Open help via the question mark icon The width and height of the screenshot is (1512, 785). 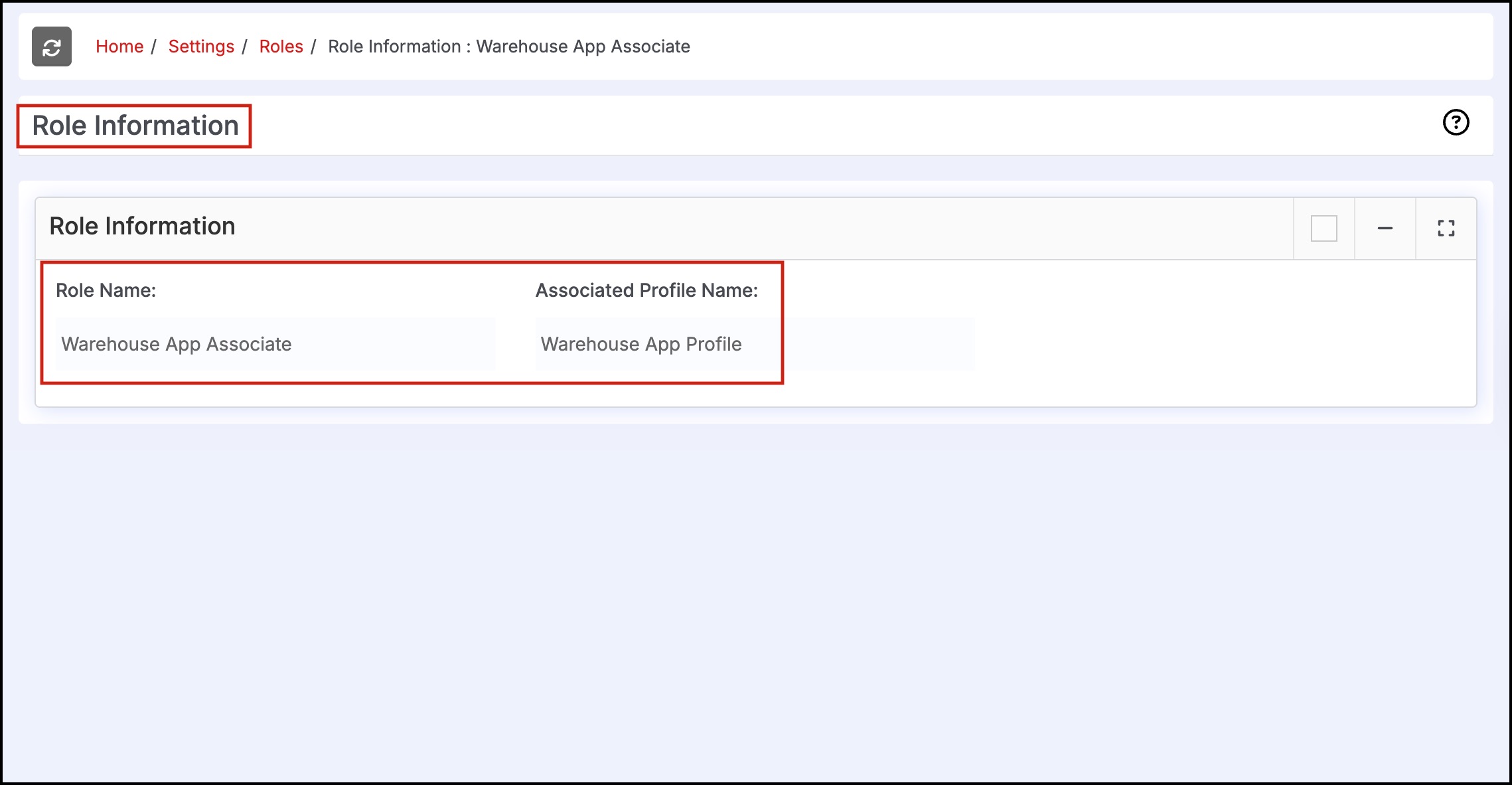pos(1456,122)
